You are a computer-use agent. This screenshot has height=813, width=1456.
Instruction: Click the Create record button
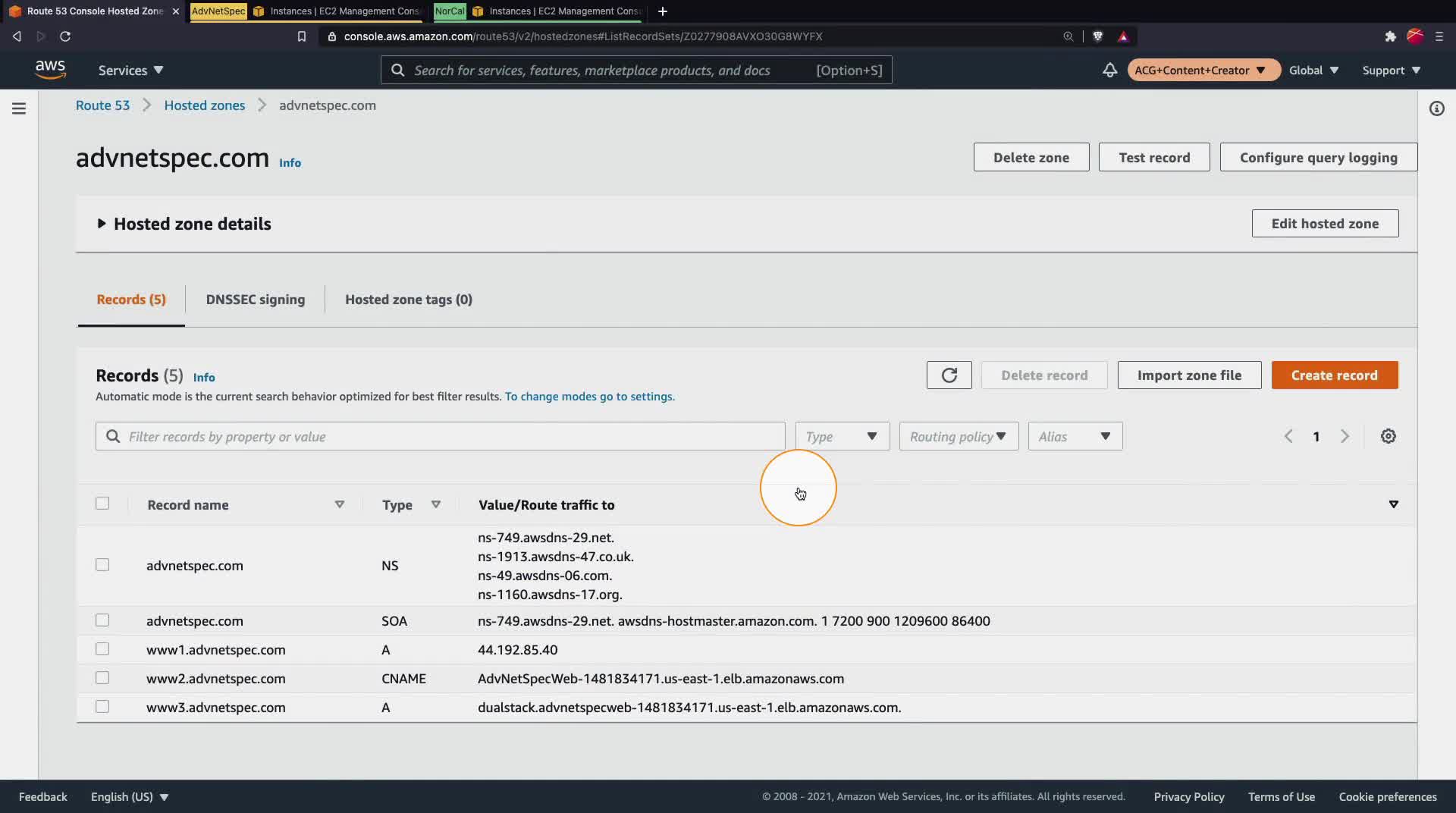[x=1335, y=375]
